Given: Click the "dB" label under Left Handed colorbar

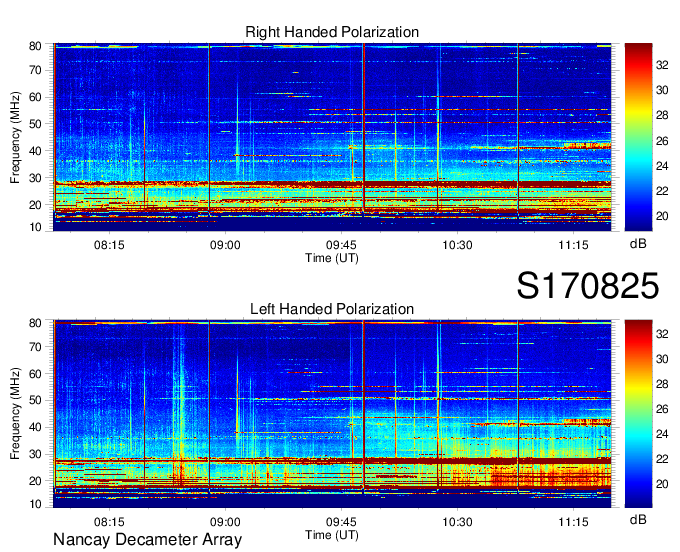Looking at the screenshot, I should (638, 519).
